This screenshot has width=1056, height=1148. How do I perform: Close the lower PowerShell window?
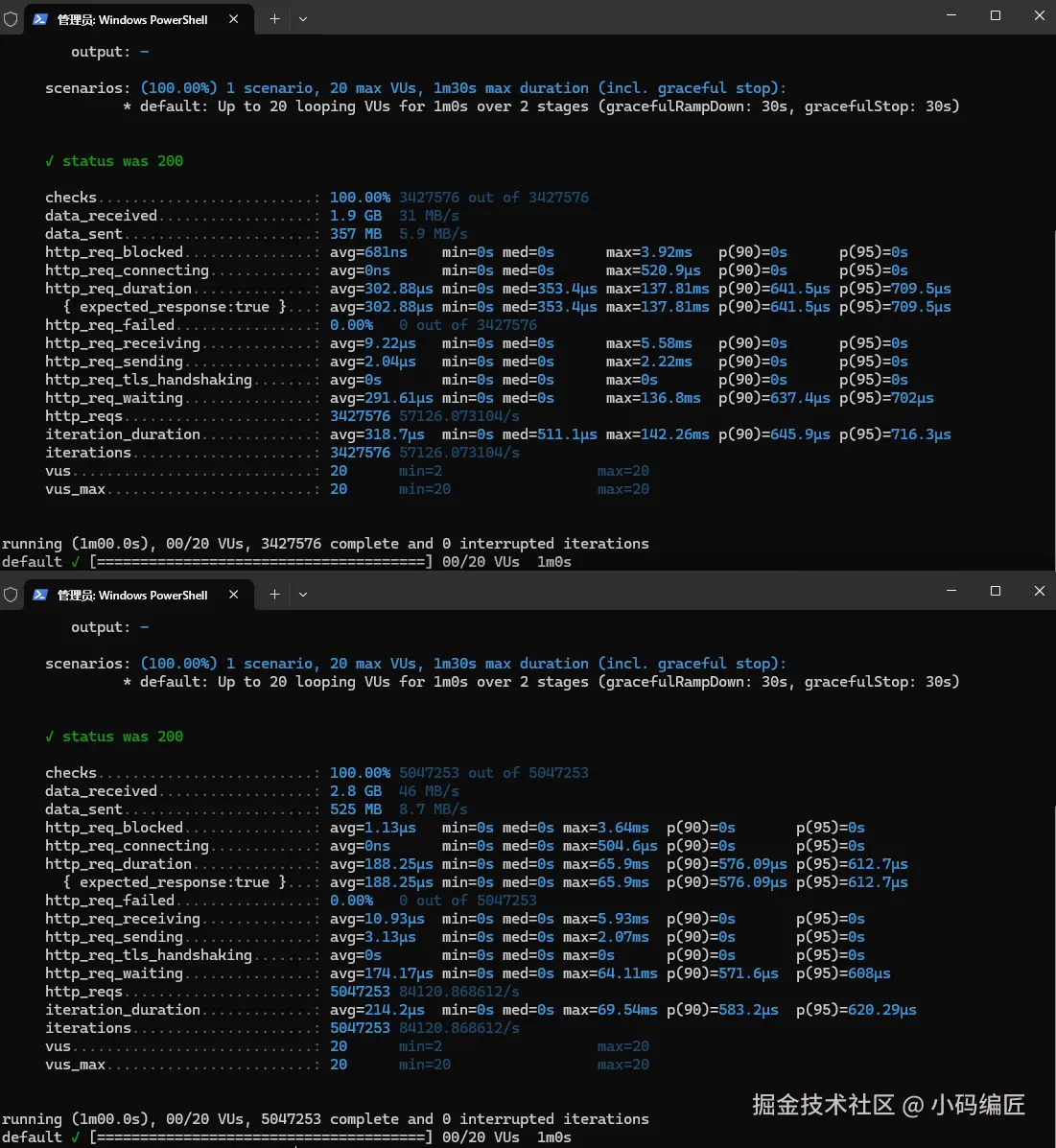tap(1040, 591)
